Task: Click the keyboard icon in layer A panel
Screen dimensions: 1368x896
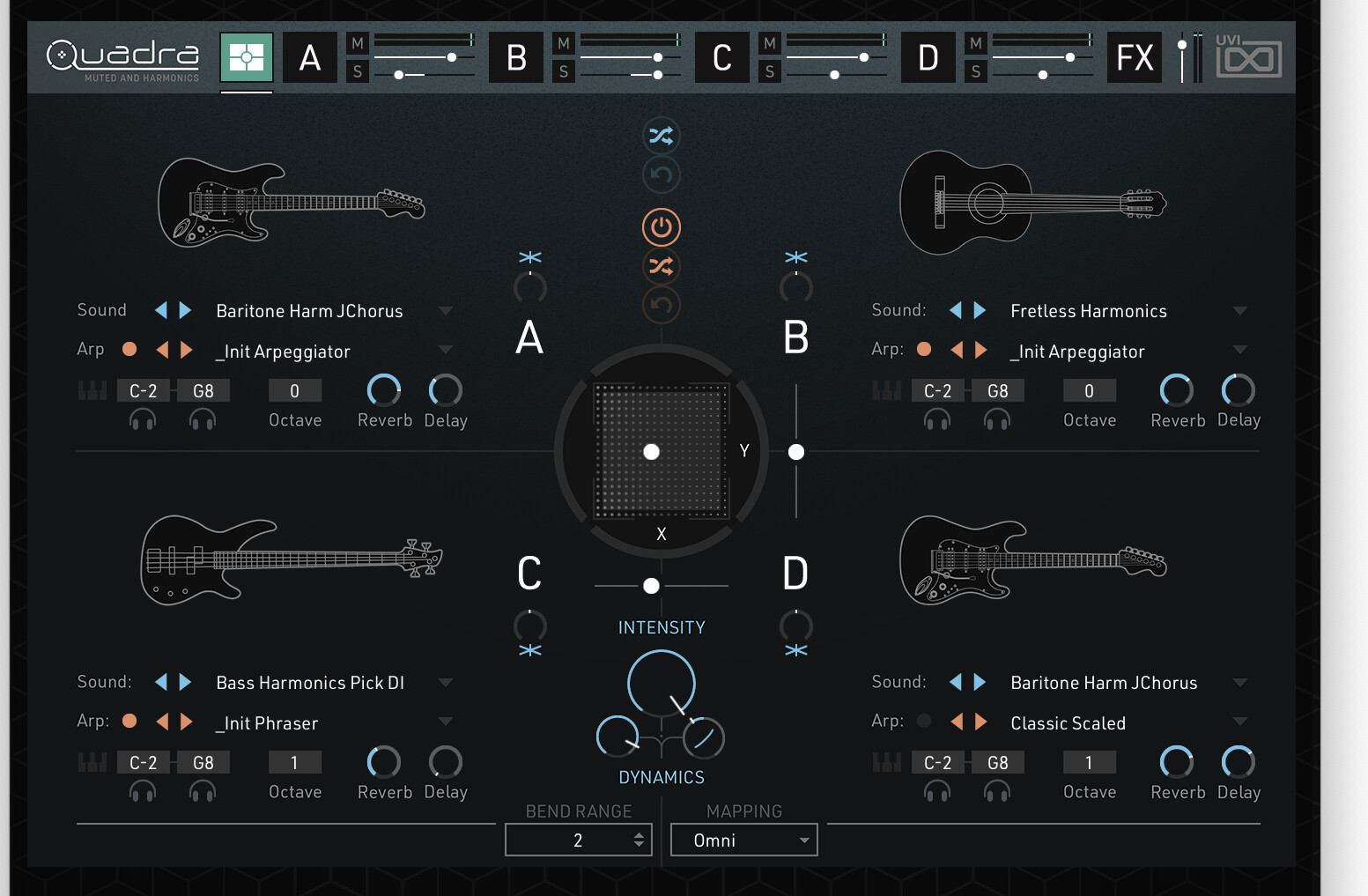Action: click(92, 390)
